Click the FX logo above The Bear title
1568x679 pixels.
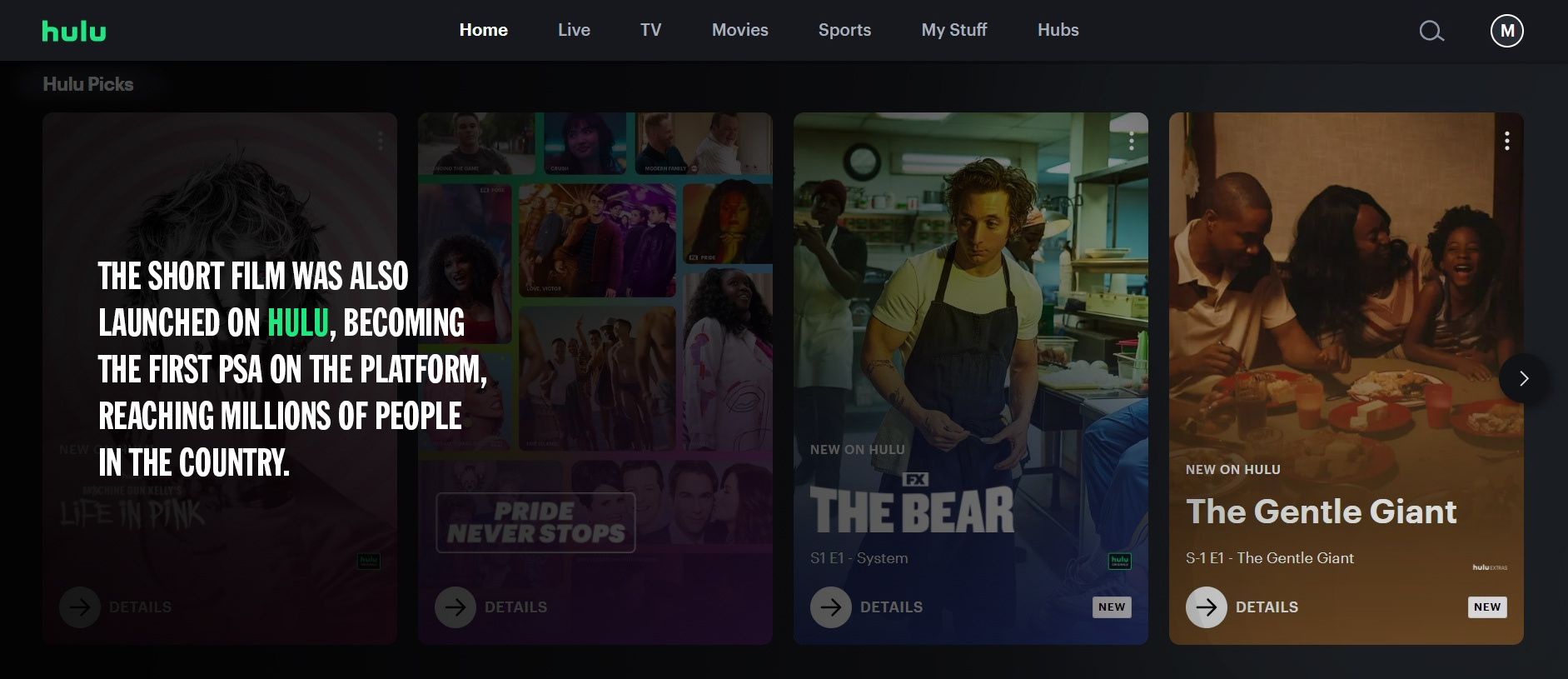915,479
